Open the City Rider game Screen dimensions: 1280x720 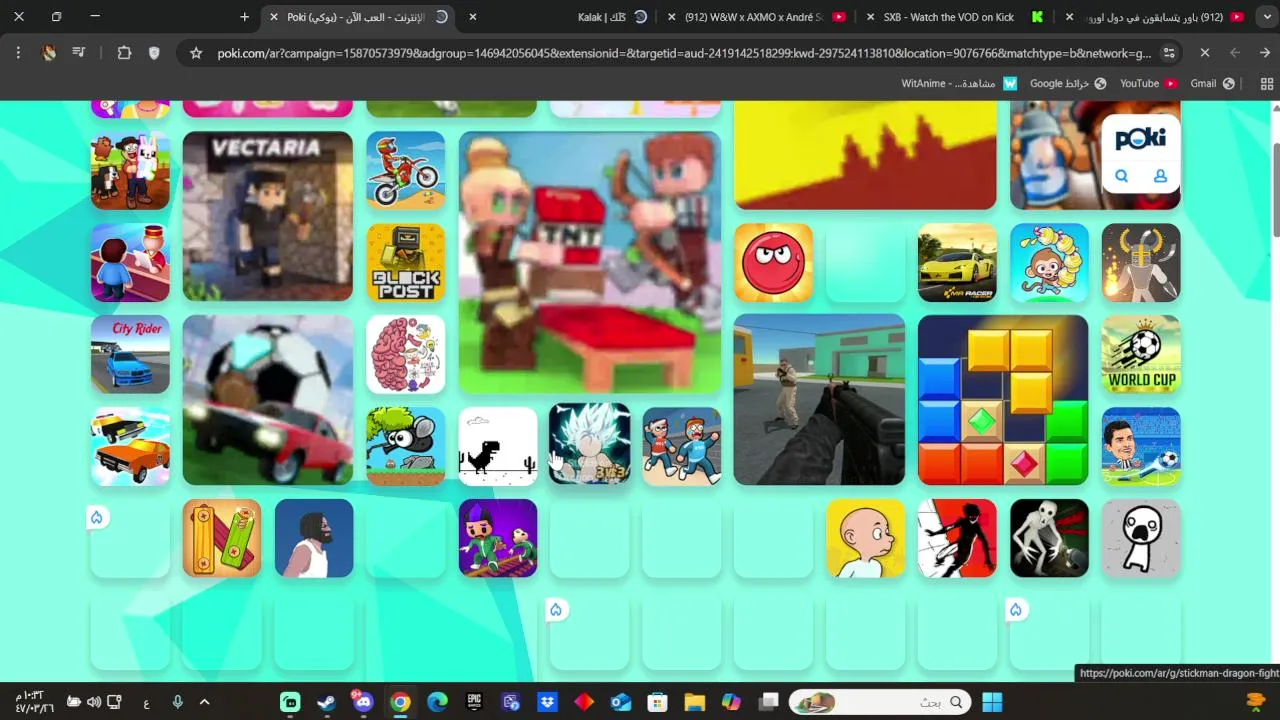[x=130, y=354]
